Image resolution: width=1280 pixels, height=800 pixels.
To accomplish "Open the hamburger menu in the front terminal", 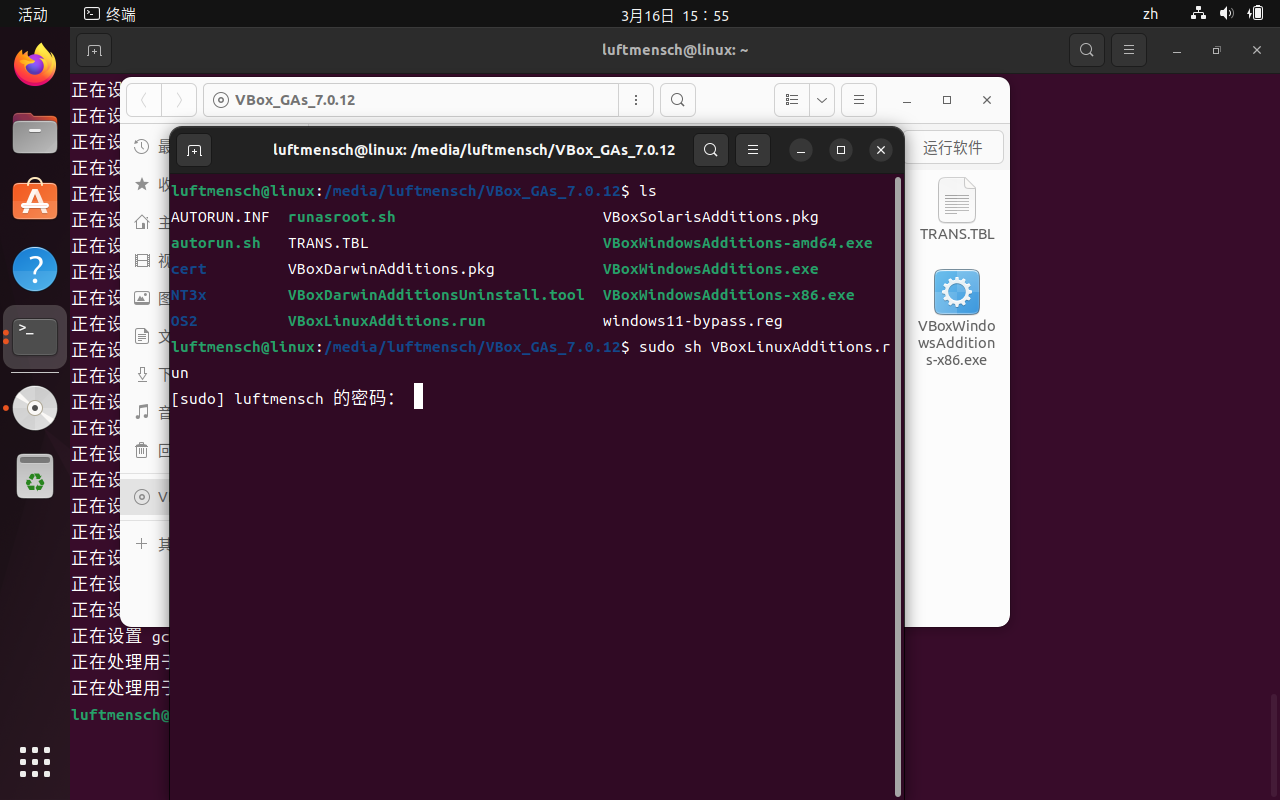I will [753, 150].
